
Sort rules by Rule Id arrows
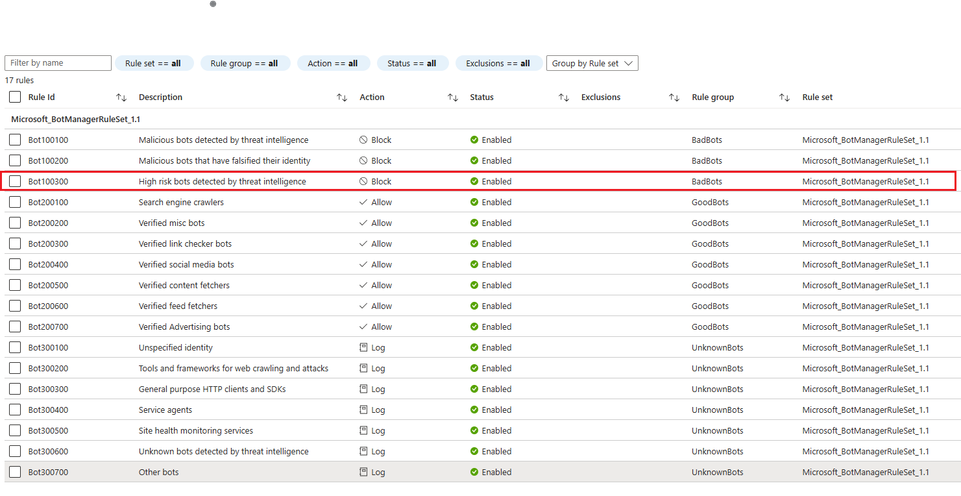tap(121, 97)
